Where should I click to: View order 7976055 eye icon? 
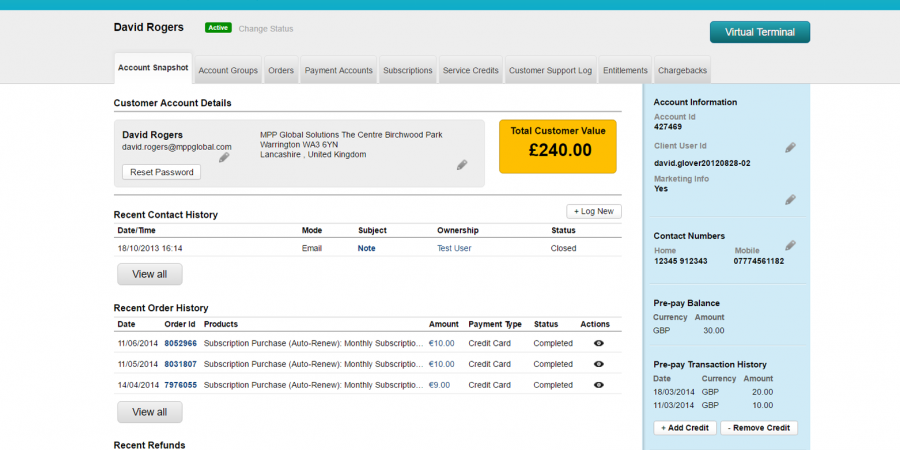(598, 385)
